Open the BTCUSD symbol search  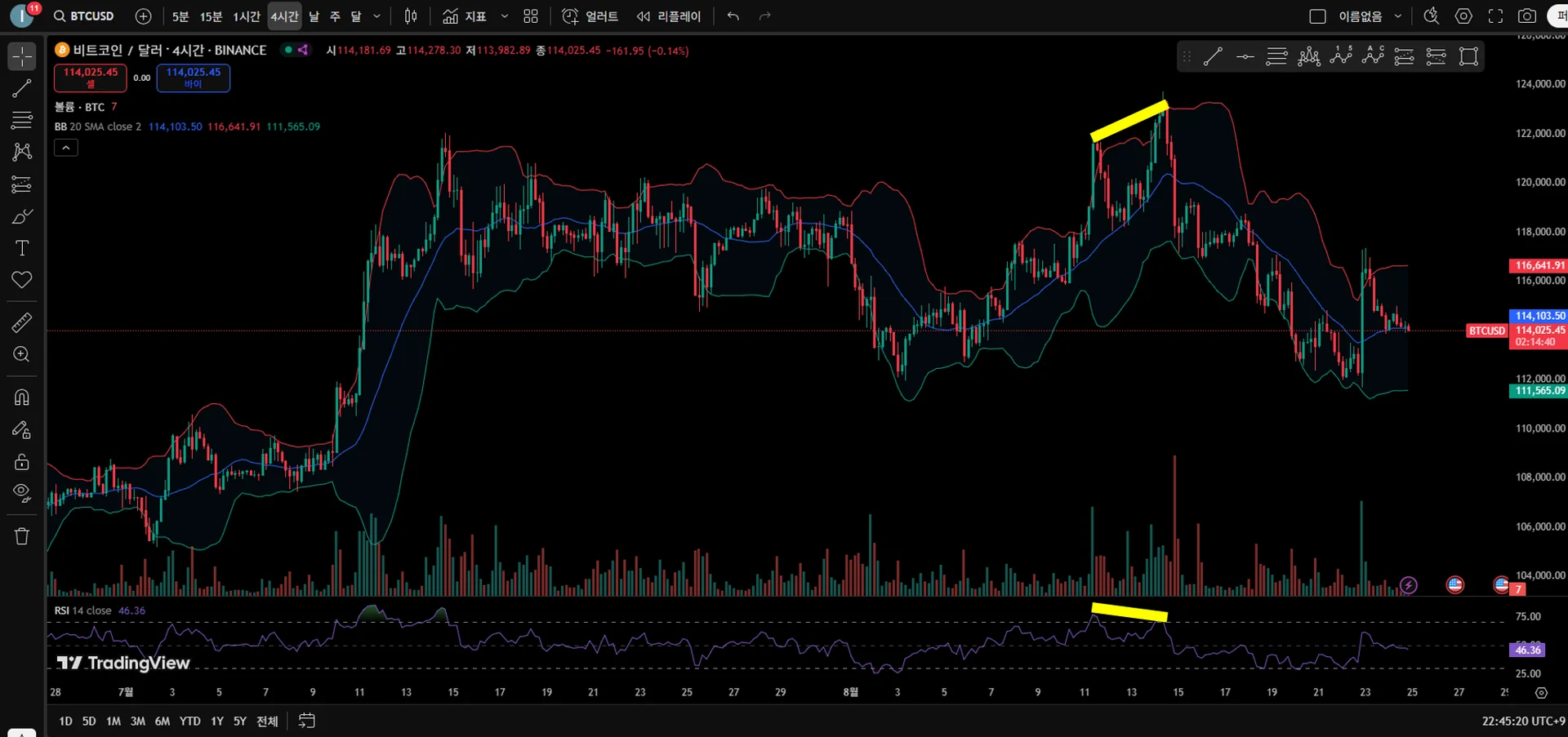(84, 16)
